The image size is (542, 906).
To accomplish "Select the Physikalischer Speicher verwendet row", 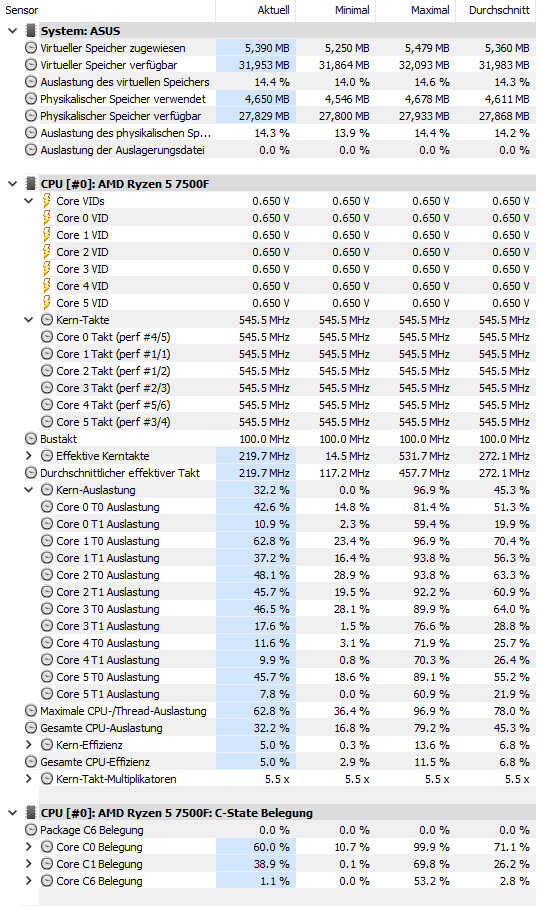I will point(269,99).
